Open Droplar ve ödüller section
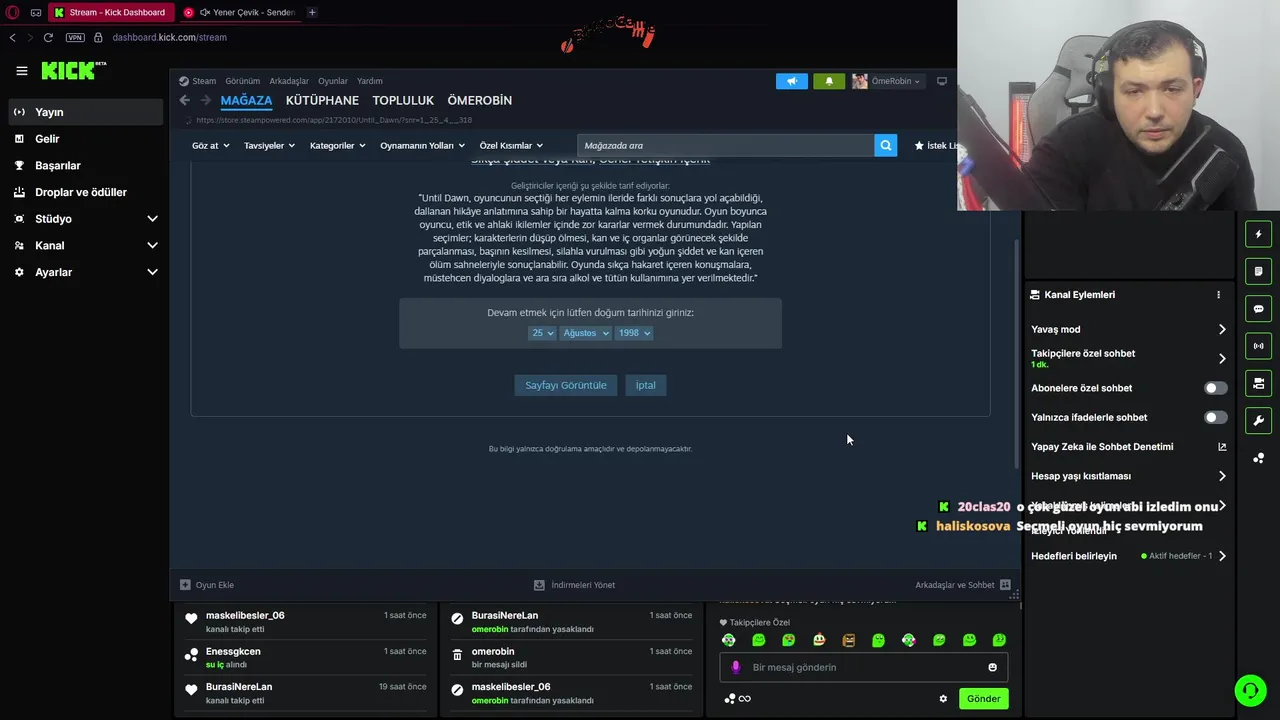This screenshot has height=720, width=1280. pyautogui.click(x=86, y=192)
